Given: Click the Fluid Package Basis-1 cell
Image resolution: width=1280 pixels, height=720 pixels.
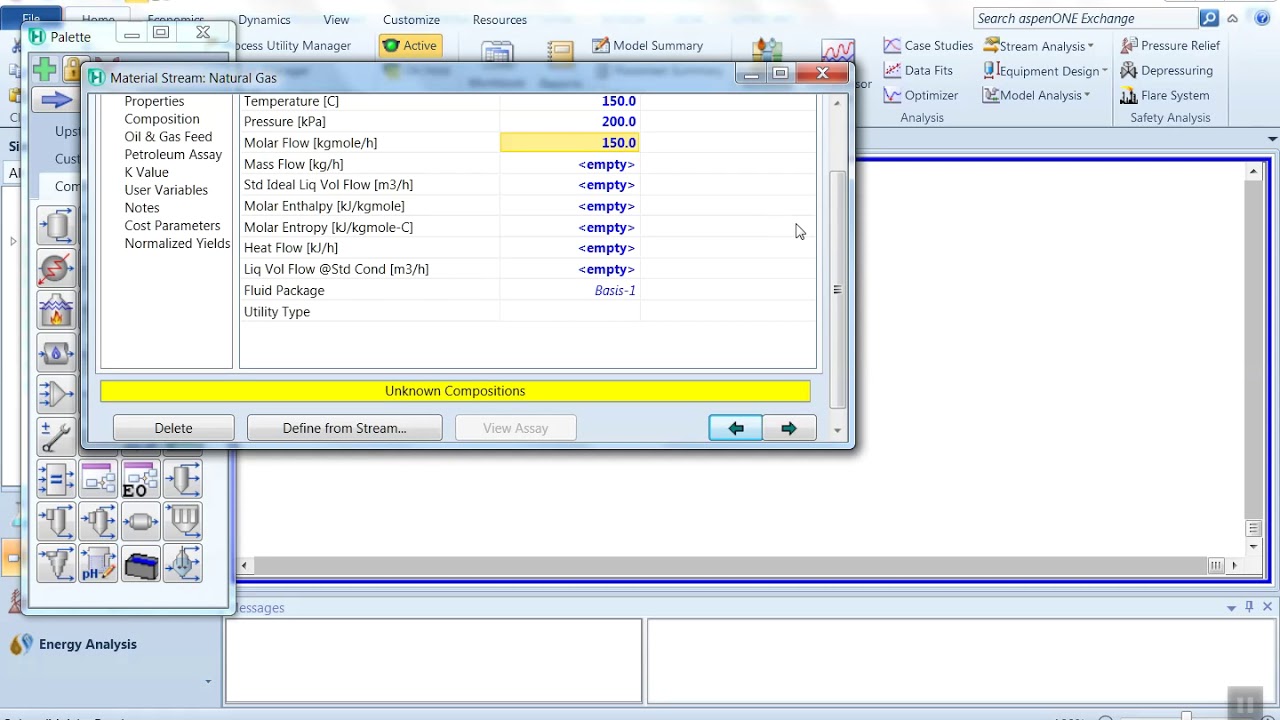Looking at the screenshot, I should click(x=569, y=290).
